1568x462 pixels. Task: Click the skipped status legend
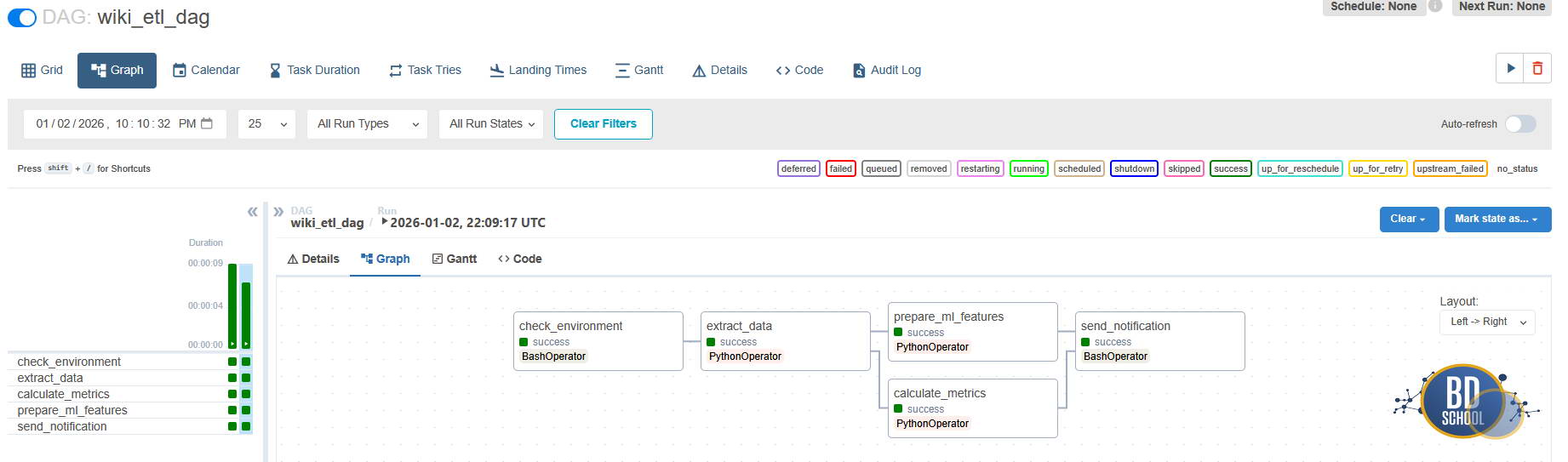click(1184, 168)
